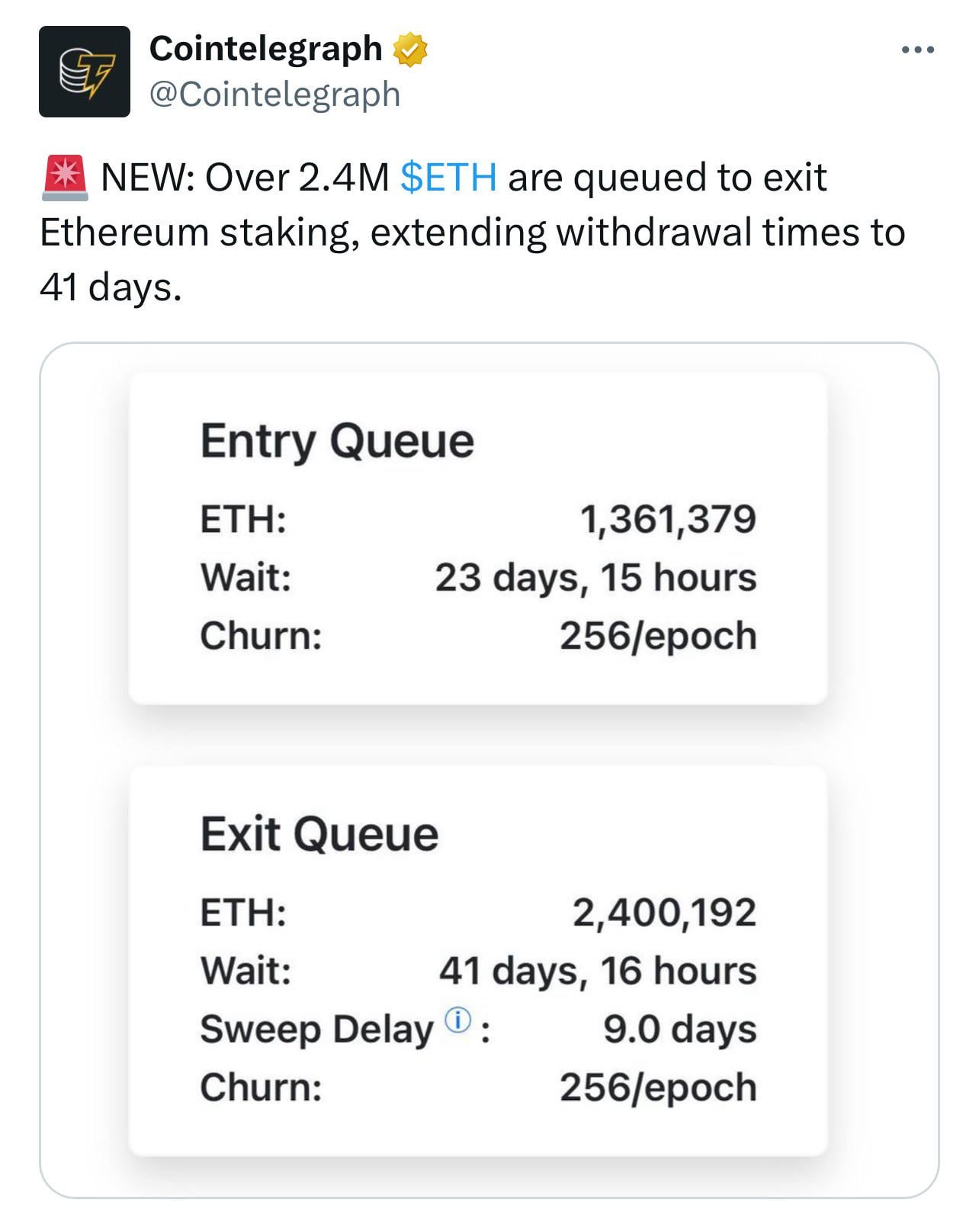
Task: Click the Exit Queue 256/epoch churn value
Action: tap(658, 1087)
